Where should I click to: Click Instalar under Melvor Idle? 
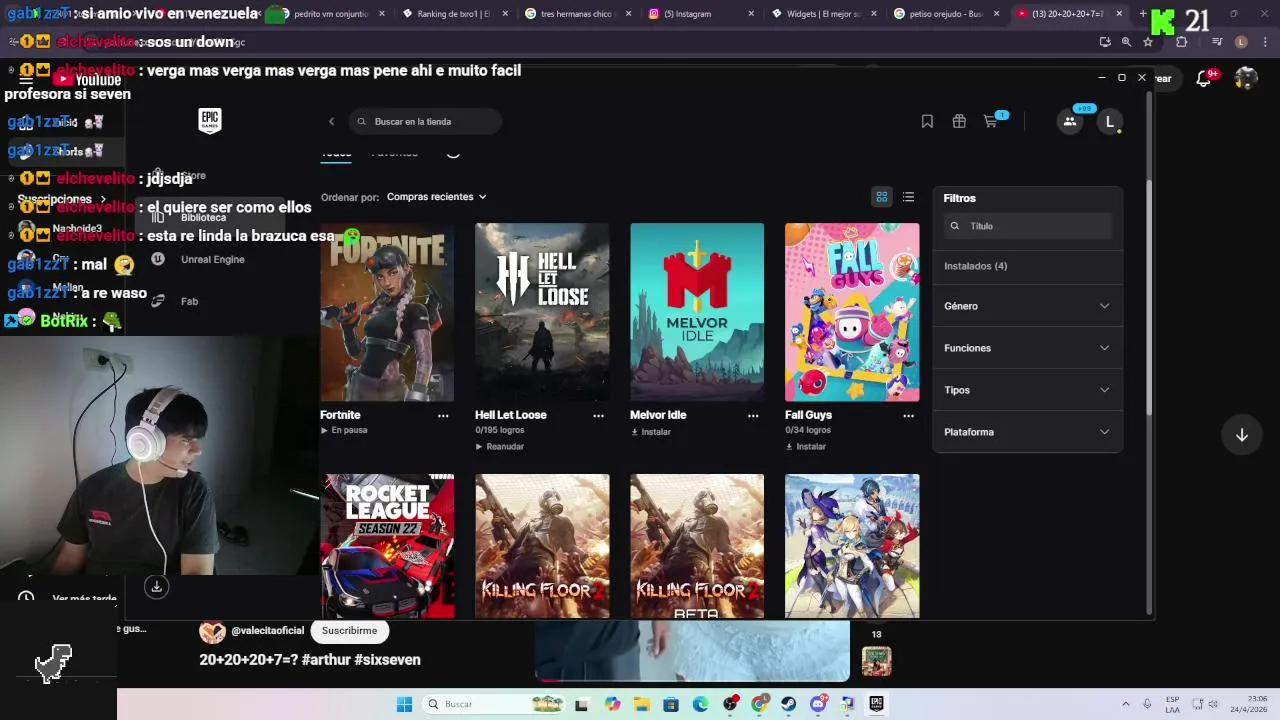[x=651, y=432]
